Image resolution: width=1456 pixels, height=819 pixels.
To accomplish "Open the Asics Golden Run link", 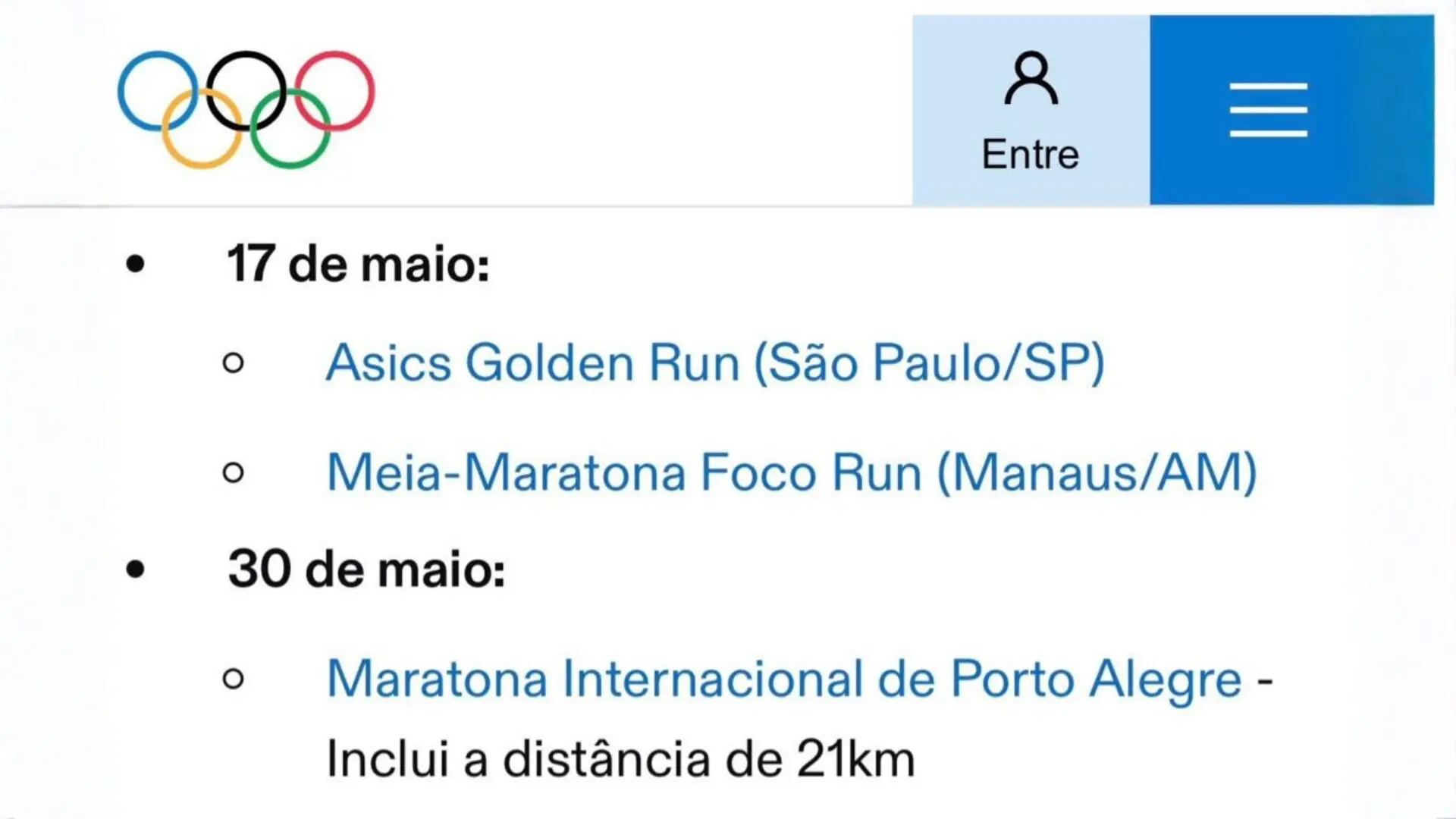I will (x=715, y=362).
